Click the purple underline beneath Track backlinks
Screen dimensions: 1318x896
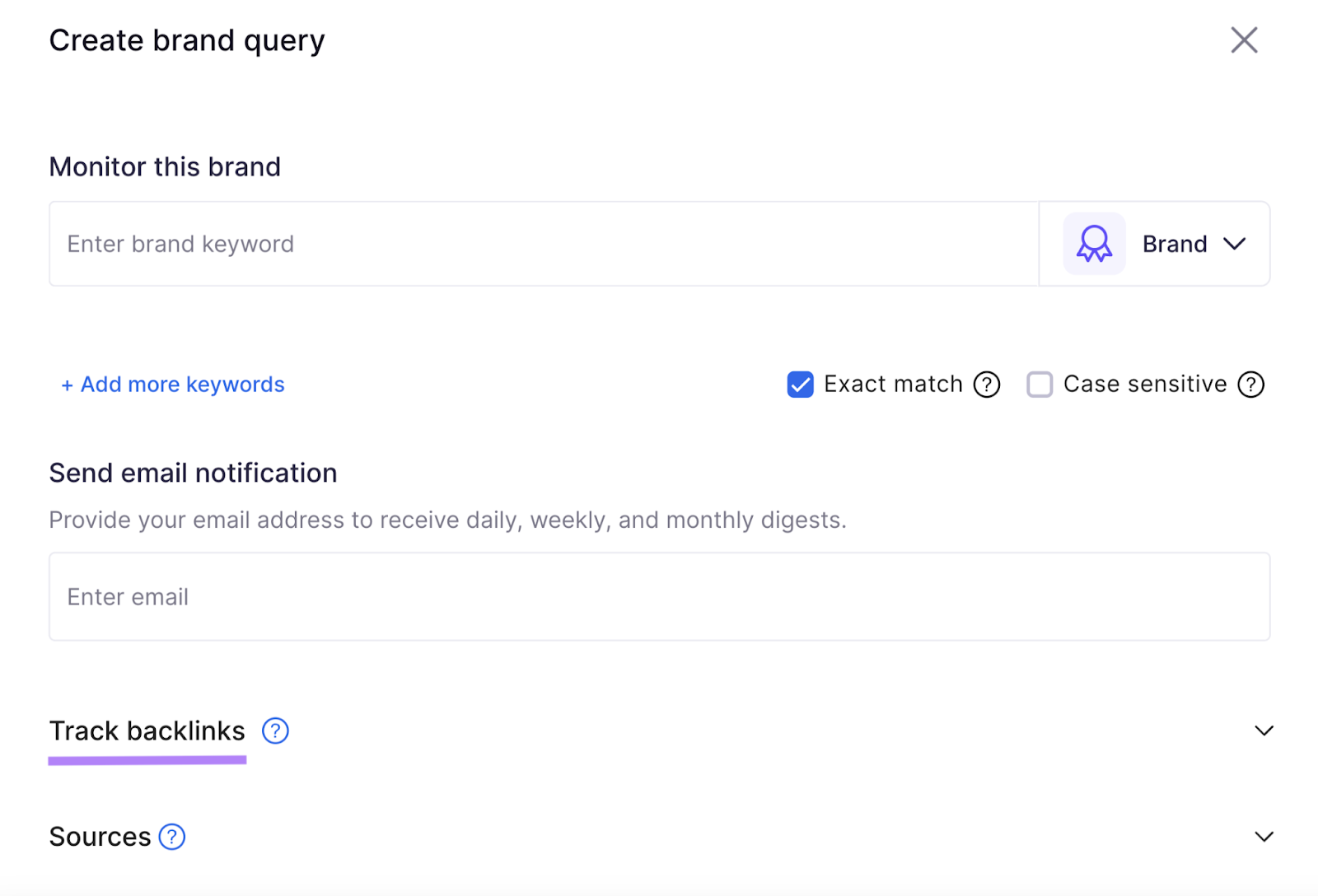147,758
